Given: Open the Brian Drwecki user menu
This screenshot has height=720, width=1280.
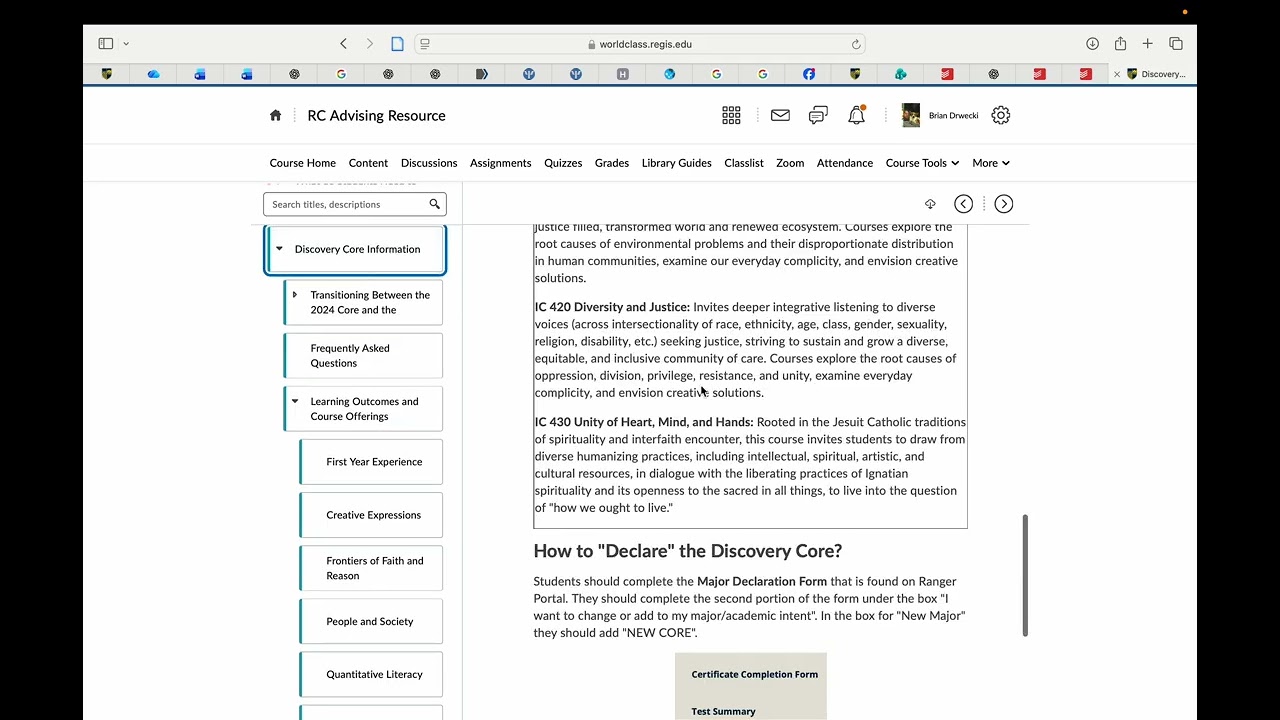Looking at the screenshot, I should [940, 115].
